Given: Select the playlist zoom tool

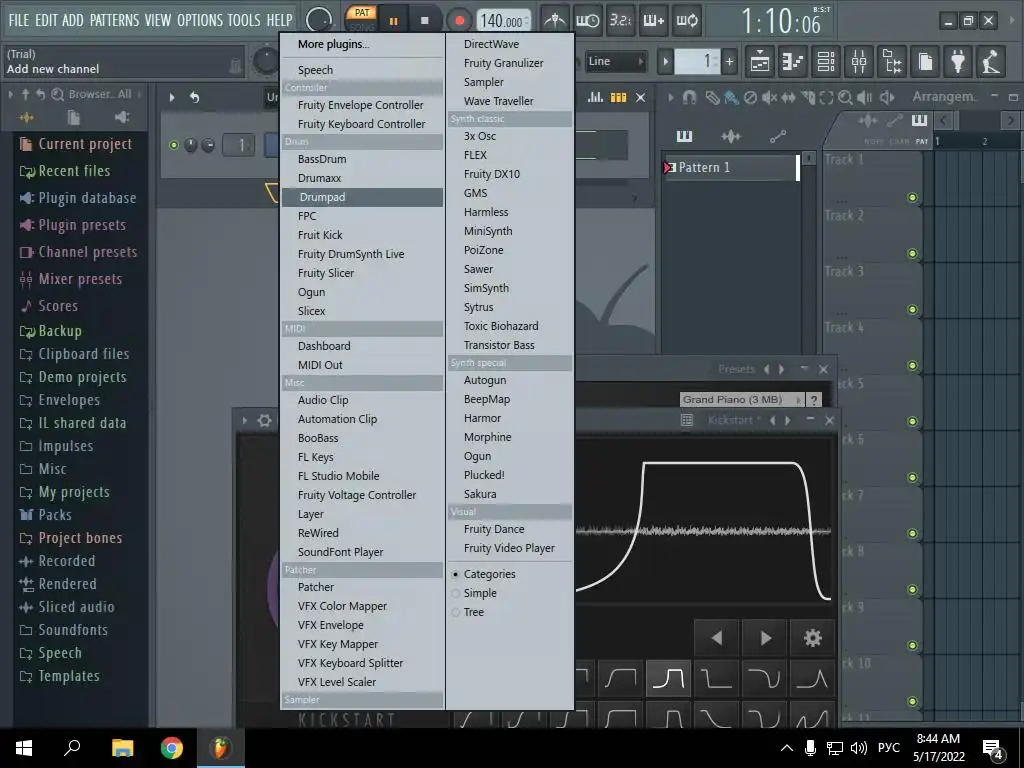Looking at the screenshot, I should coord(845,97).
